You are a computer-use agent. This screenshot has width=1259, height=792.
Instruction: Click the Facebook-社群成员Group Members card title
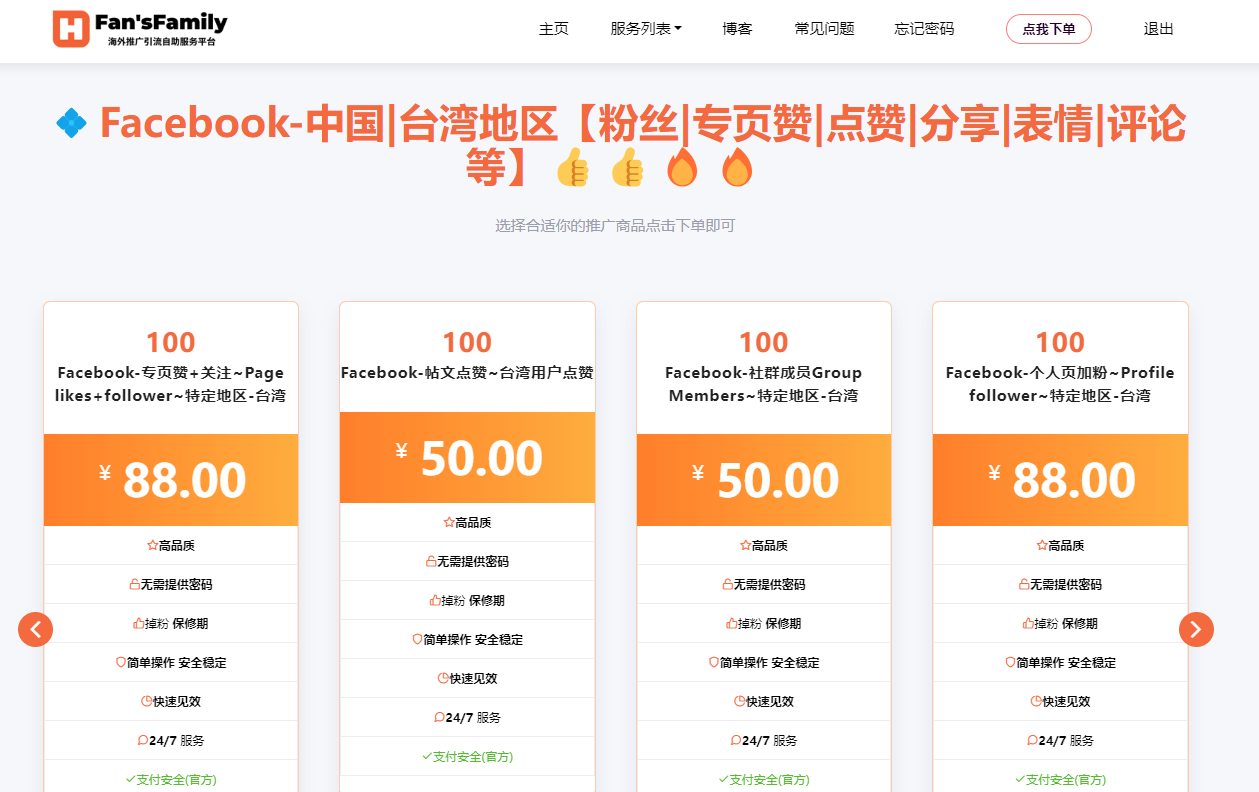(x=764, y=384)
